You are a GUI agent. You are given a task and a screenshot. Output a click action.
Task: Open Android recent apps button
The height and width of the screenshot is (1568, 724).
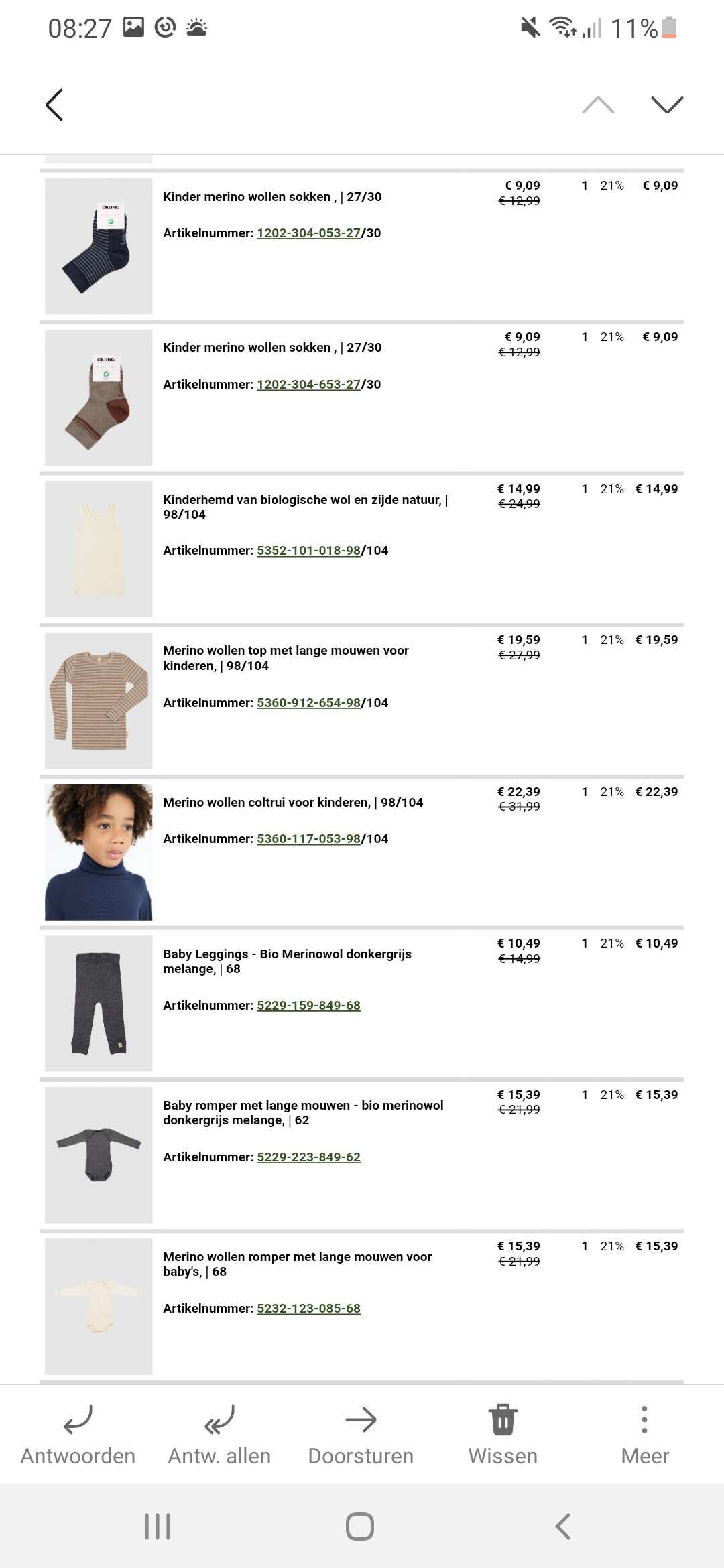pyautogui.click(x=158, y=1526)
